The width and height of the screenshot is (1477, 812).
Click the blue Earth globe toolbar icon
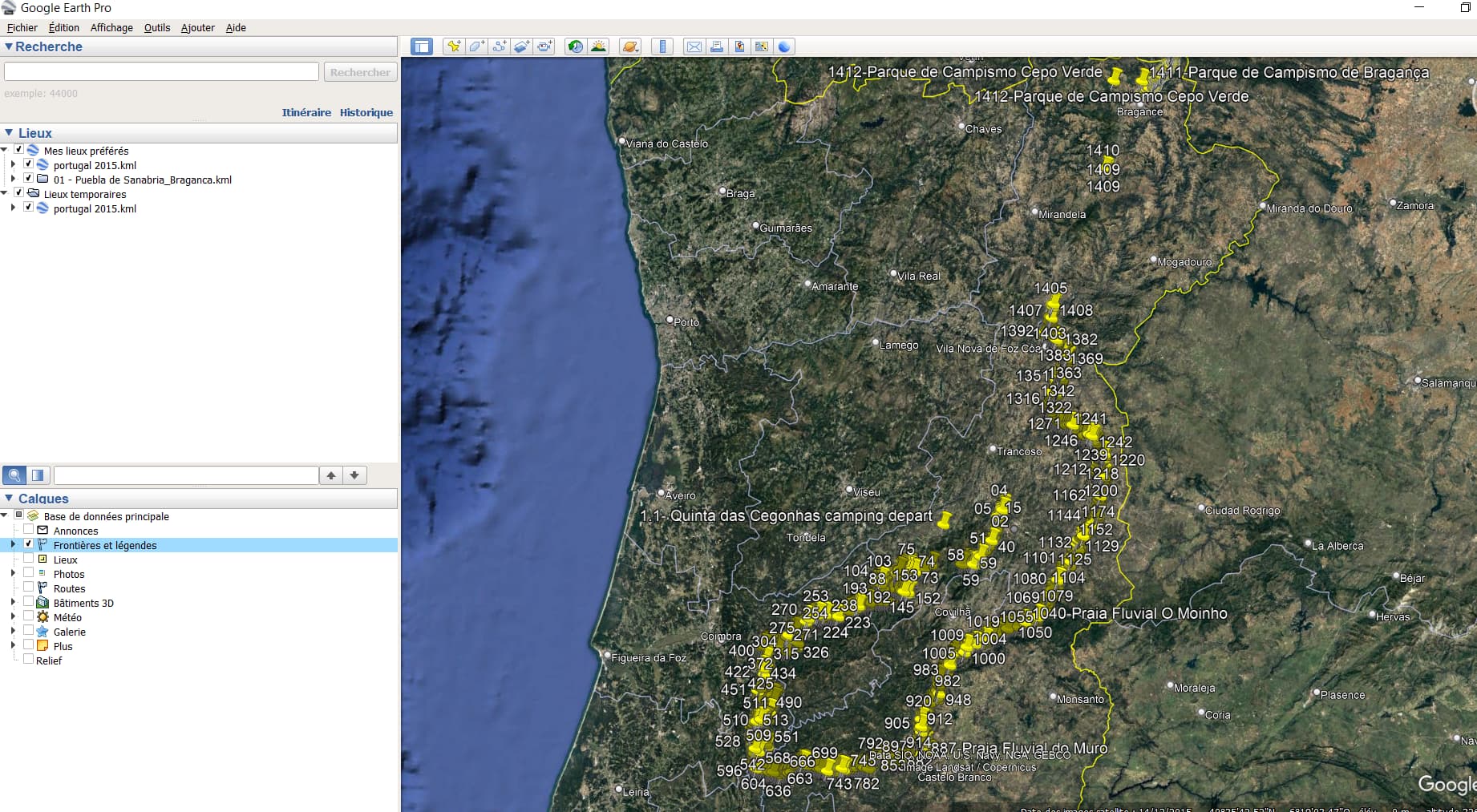pos(784,46)
